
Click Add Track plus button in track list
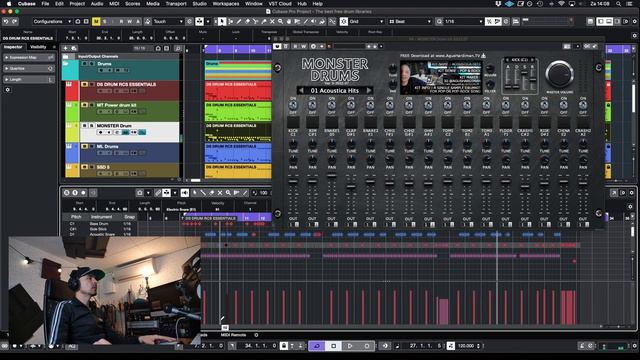coord(65,48)
